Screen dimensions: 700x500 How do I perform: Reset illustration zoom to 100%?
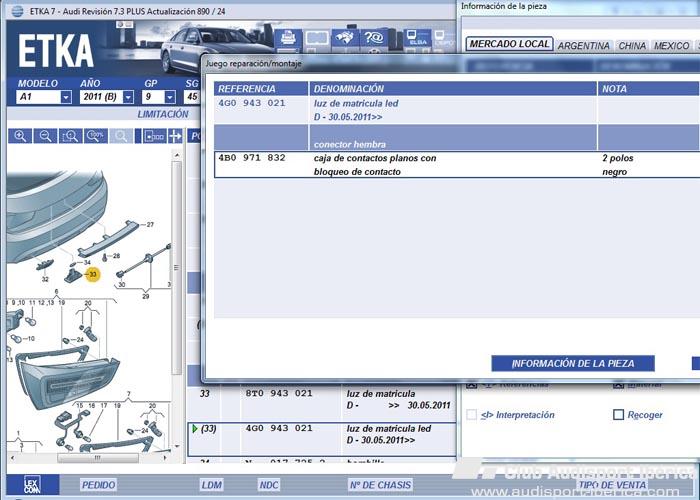coord(96,136)
